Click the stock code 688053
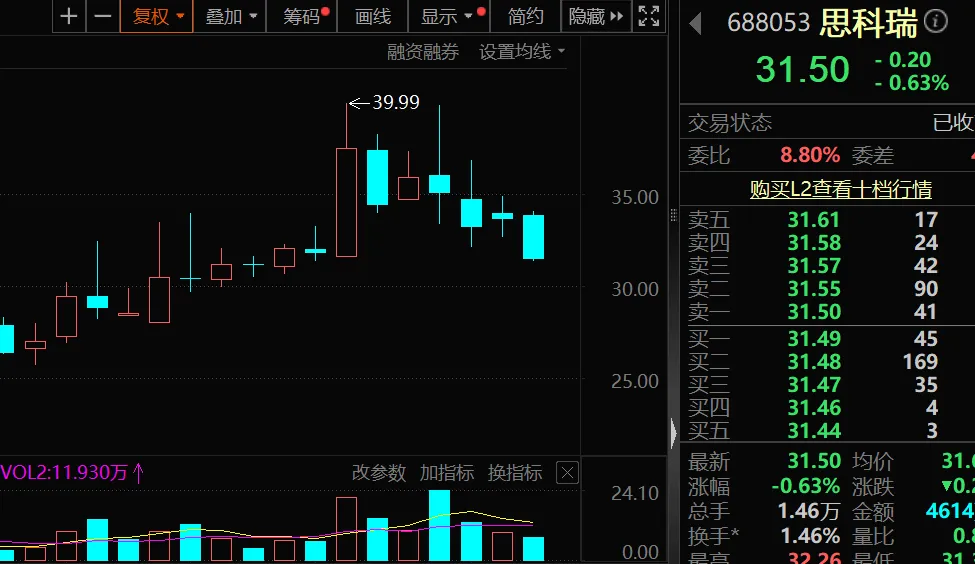 tap(769, 23)
